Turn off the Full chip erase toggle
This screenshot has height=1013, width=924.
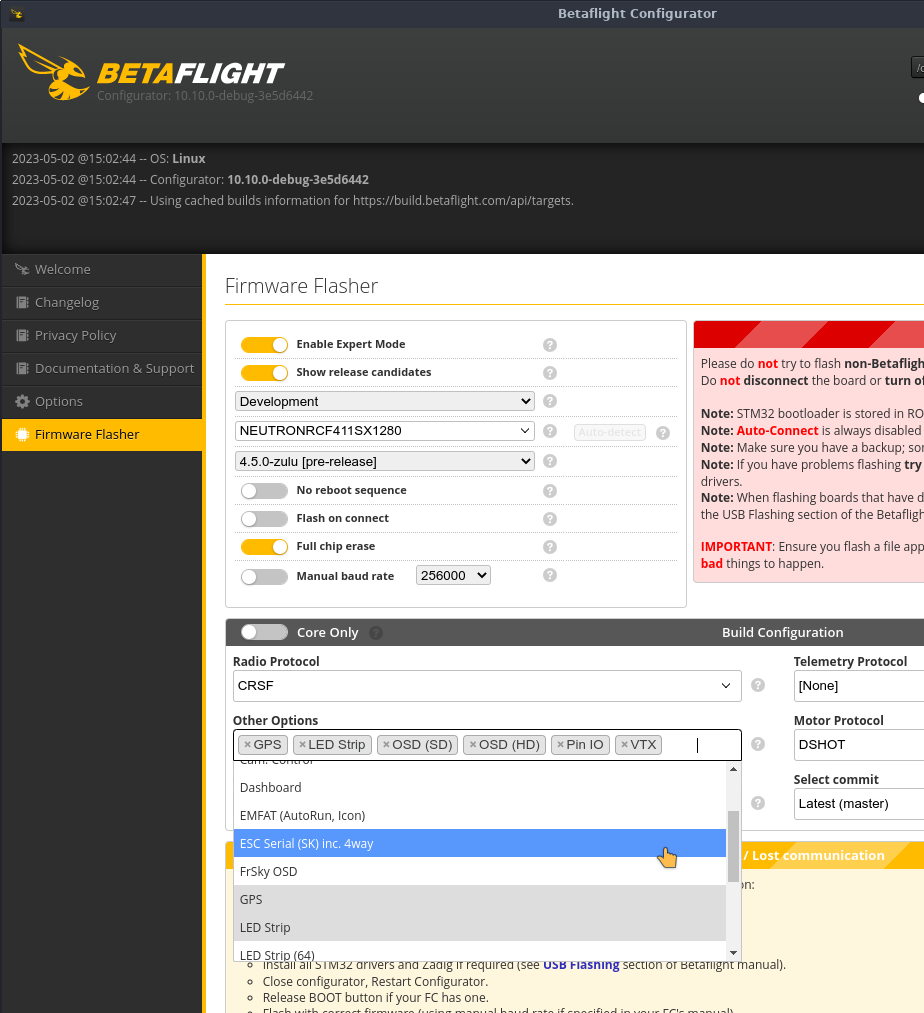click(x=264, y=547)
